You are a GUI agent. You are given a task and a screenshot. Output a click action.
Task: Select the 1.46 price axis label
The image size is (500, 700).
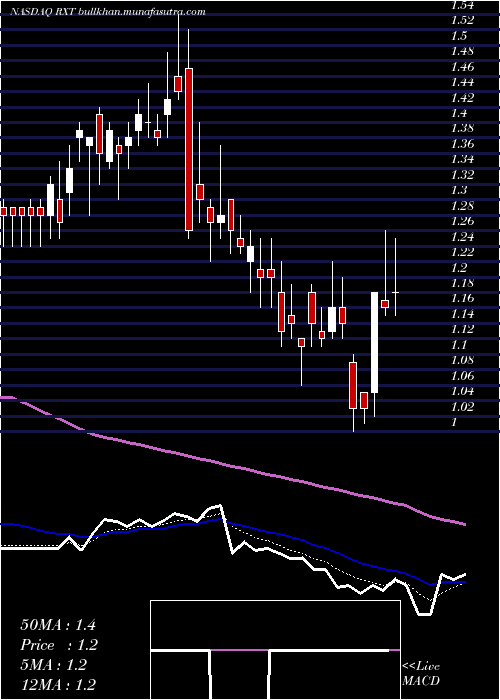point(462,67)
